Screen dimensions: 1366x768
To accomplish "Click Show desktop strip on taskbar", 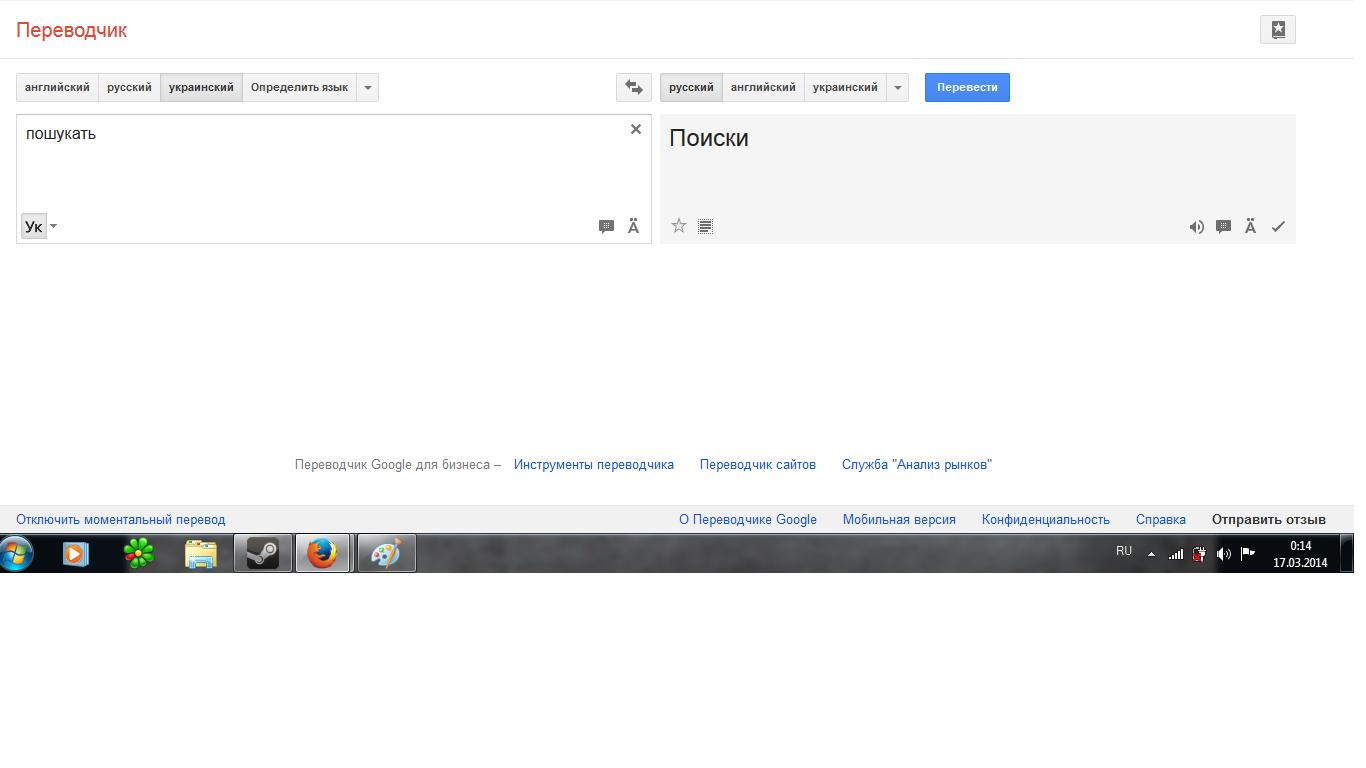I will [1347, 553].
